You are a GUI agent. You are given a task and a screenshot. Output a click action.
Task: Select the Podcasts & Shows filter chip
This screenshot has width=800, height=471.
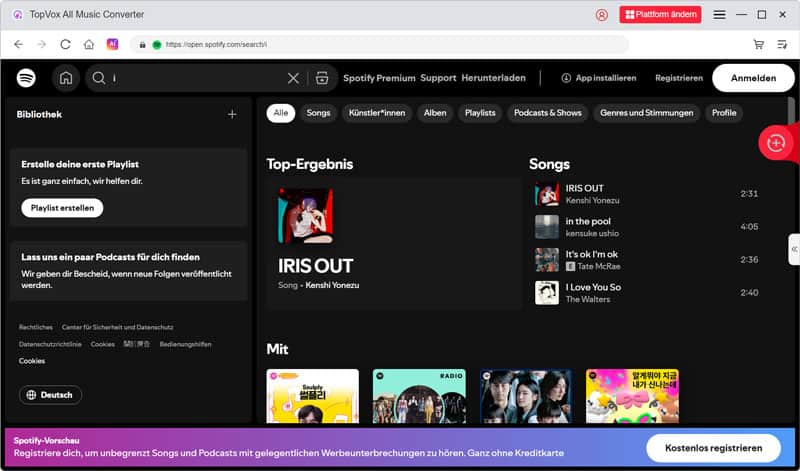(547, 113)
